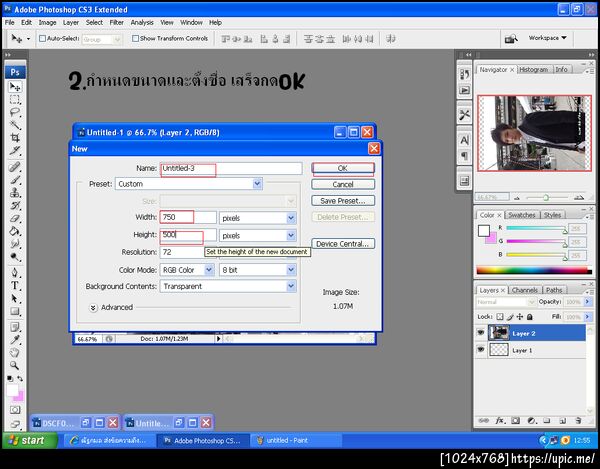Select the Horizontal Type tool
The image size is (600, 469).
[x=15, y=285]
